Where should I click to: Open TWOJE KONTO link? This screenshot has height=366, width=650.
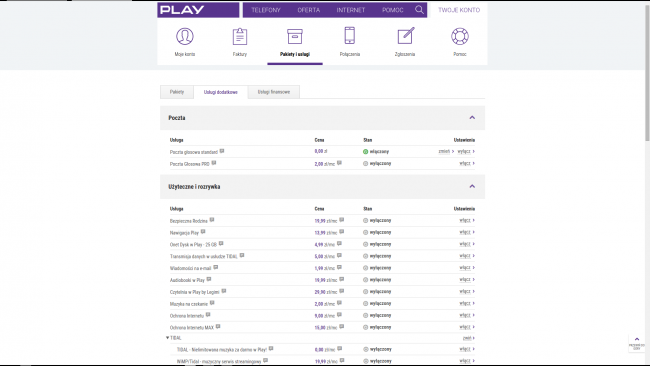point(459,10)
